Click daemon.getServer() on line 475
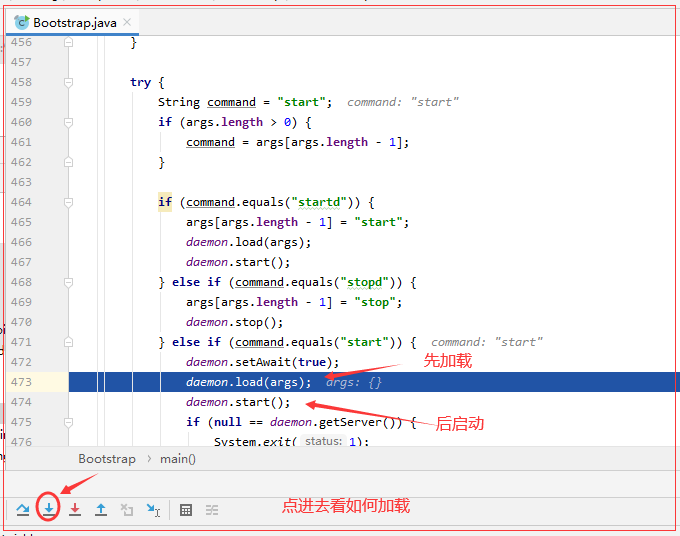This screenshot has height=536, width=680. coord(336,422)
